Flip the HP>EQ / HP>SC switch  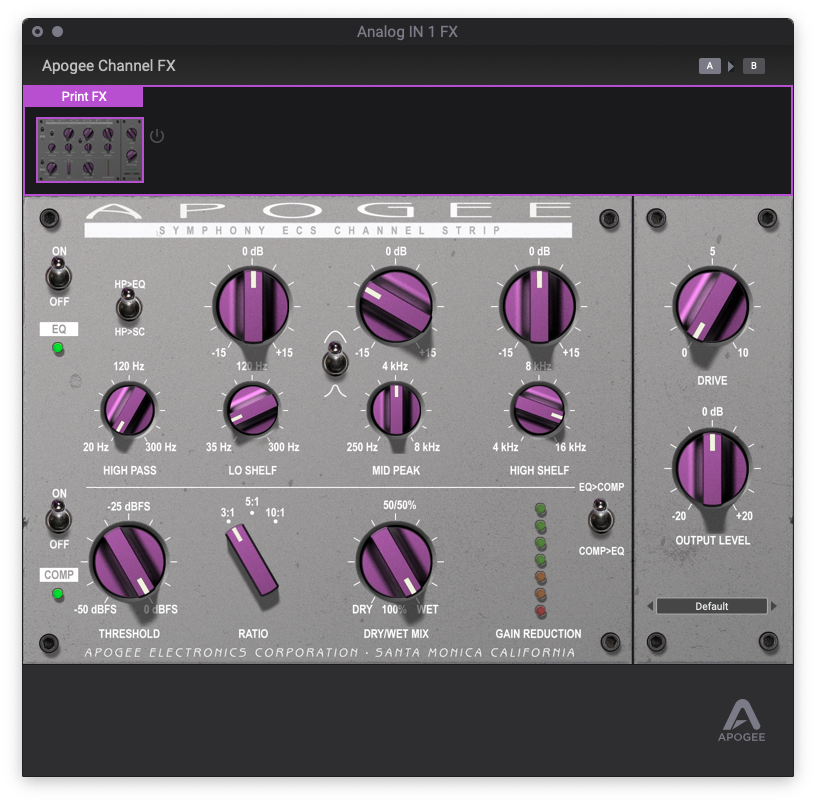(129, 305)
